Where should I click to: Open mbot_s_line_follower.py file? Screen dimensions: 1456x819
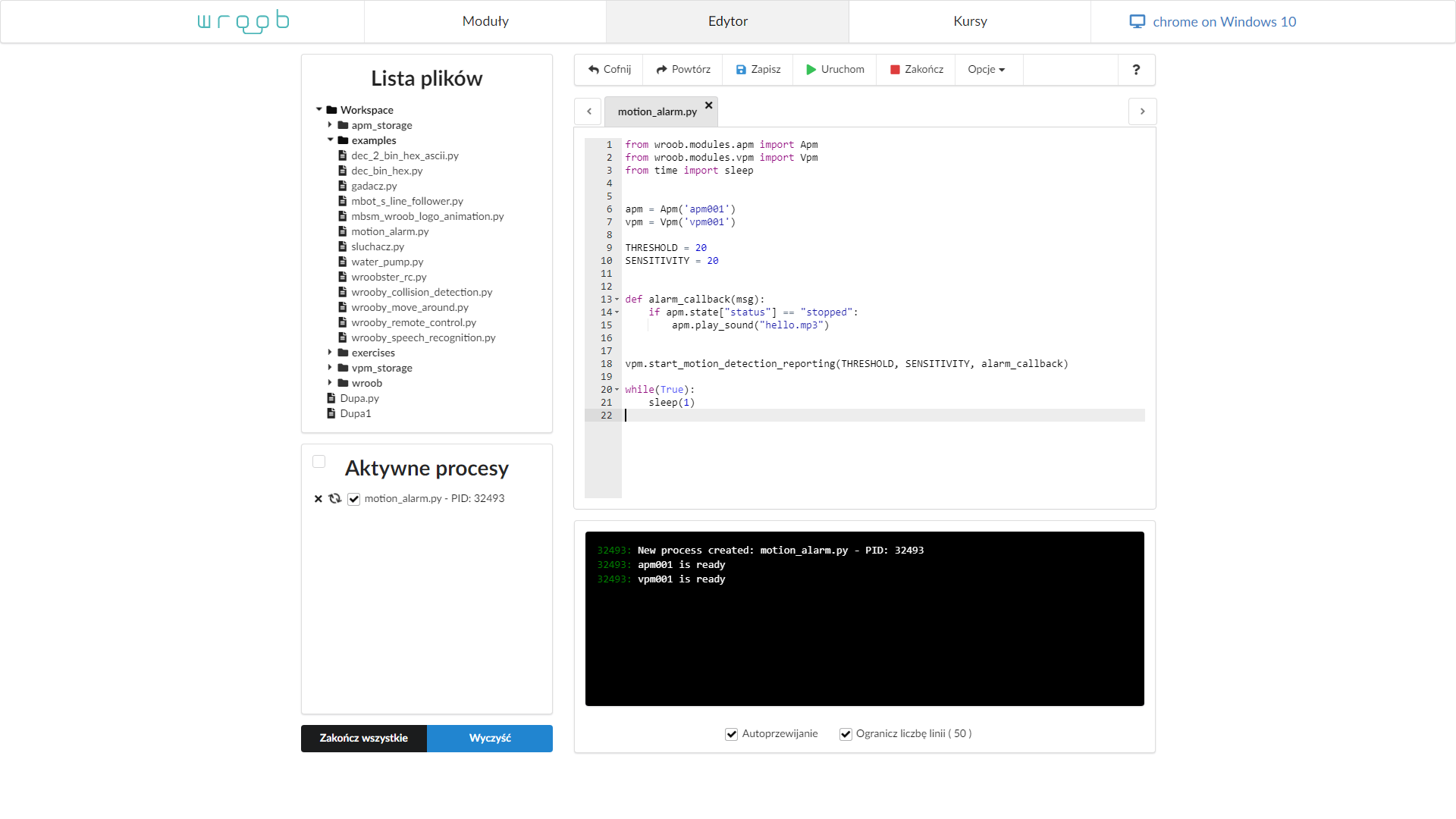(x=407, y=201)
